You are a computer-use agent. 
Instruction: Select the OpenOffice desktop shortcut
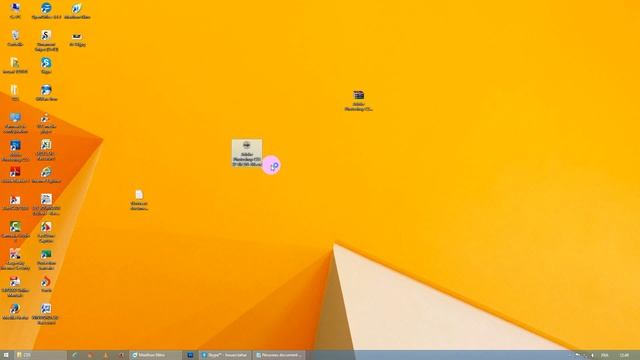click(46, 11)
